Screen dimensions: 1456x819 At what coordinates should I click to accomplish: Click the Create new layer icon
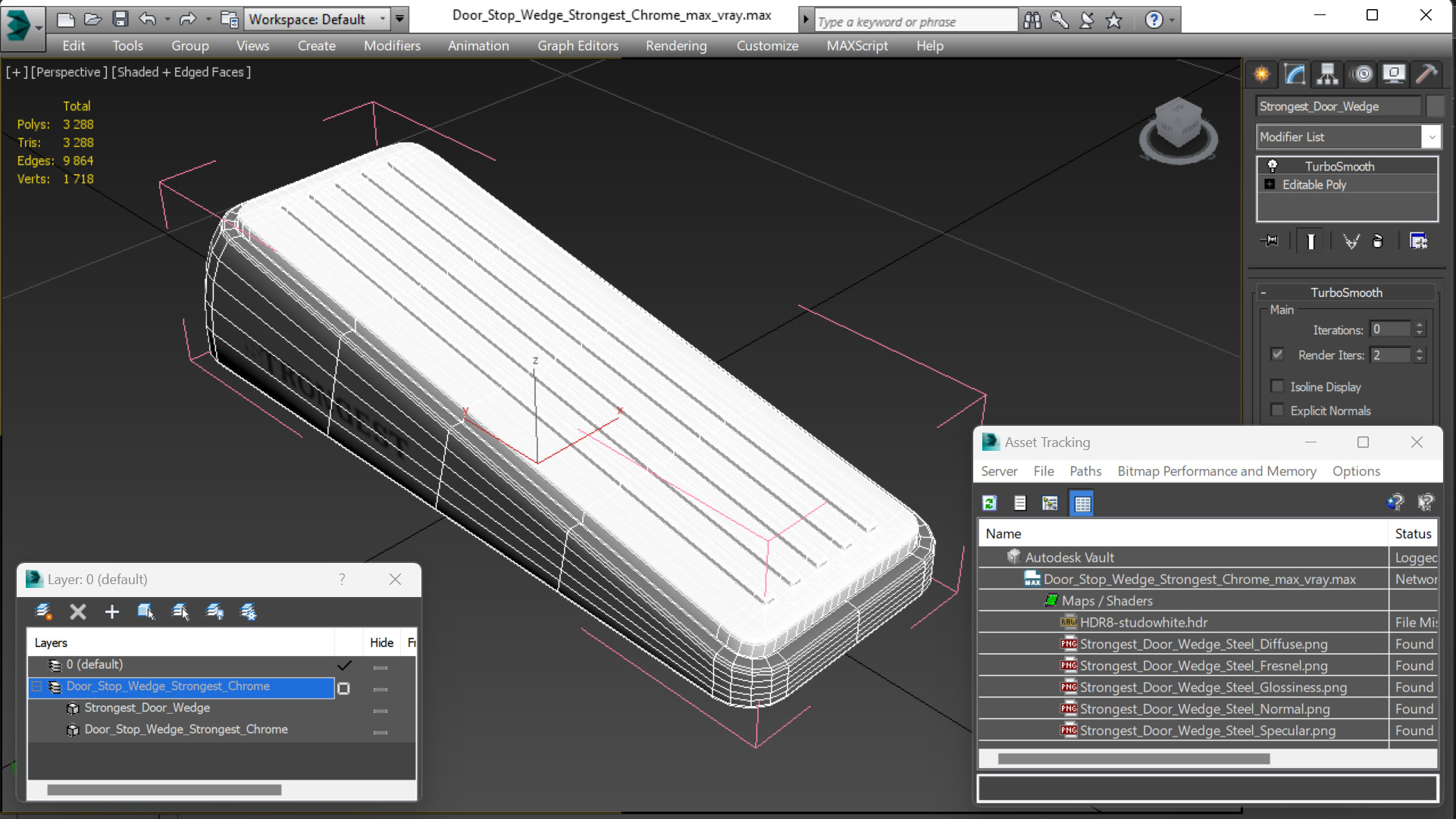(43, 611)
